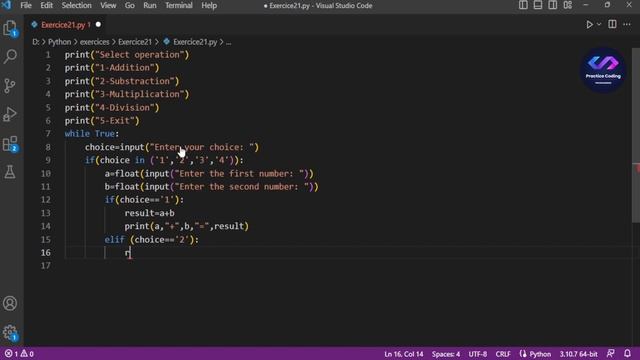Expand the run button dropdown arrow
This screenshot has width=640, height=360.
click(x=599, y=24)
